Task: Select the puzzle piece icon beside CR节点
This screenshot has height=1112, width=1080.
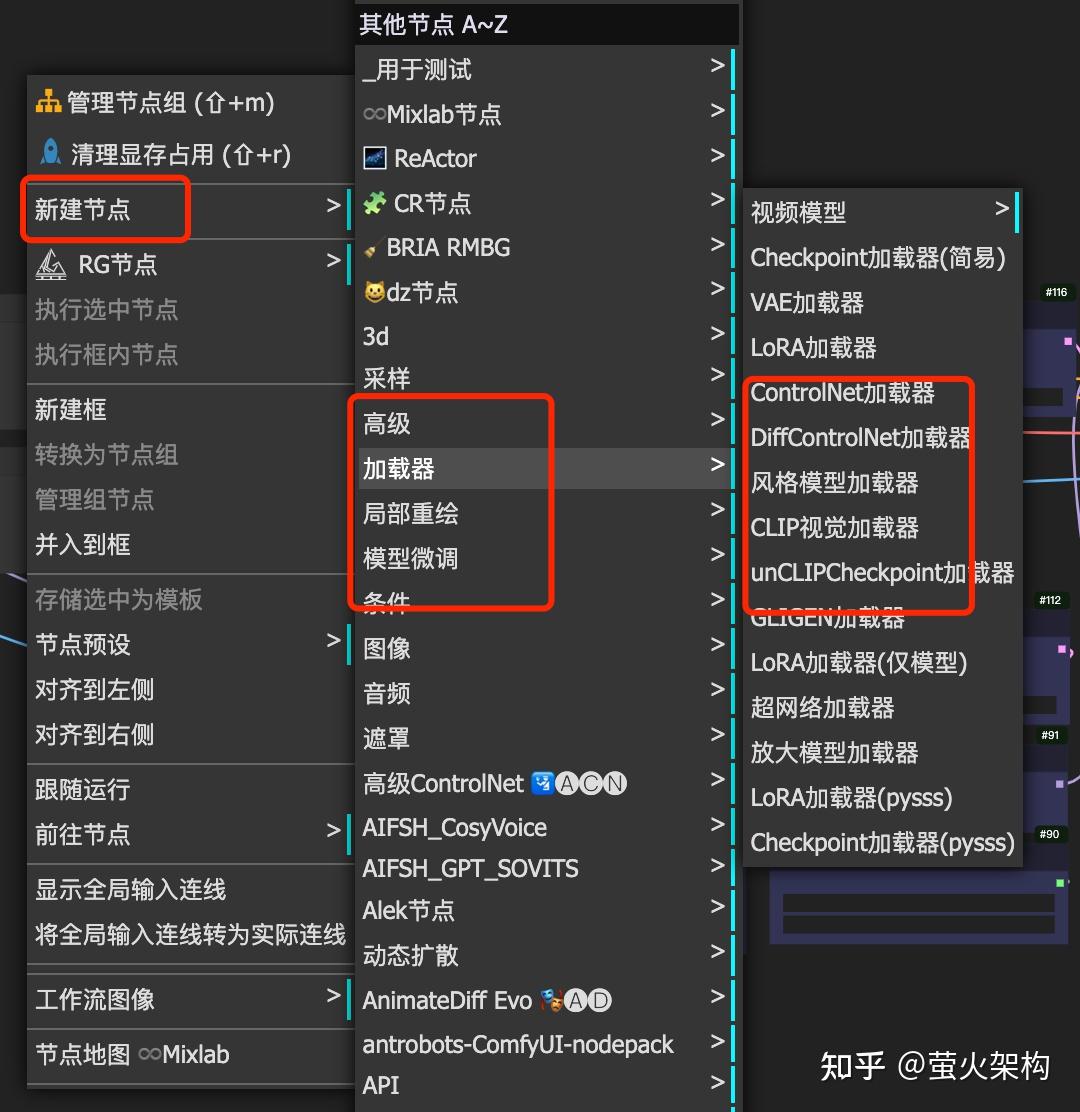Action: pyautogui.click(x=378, y=203)
